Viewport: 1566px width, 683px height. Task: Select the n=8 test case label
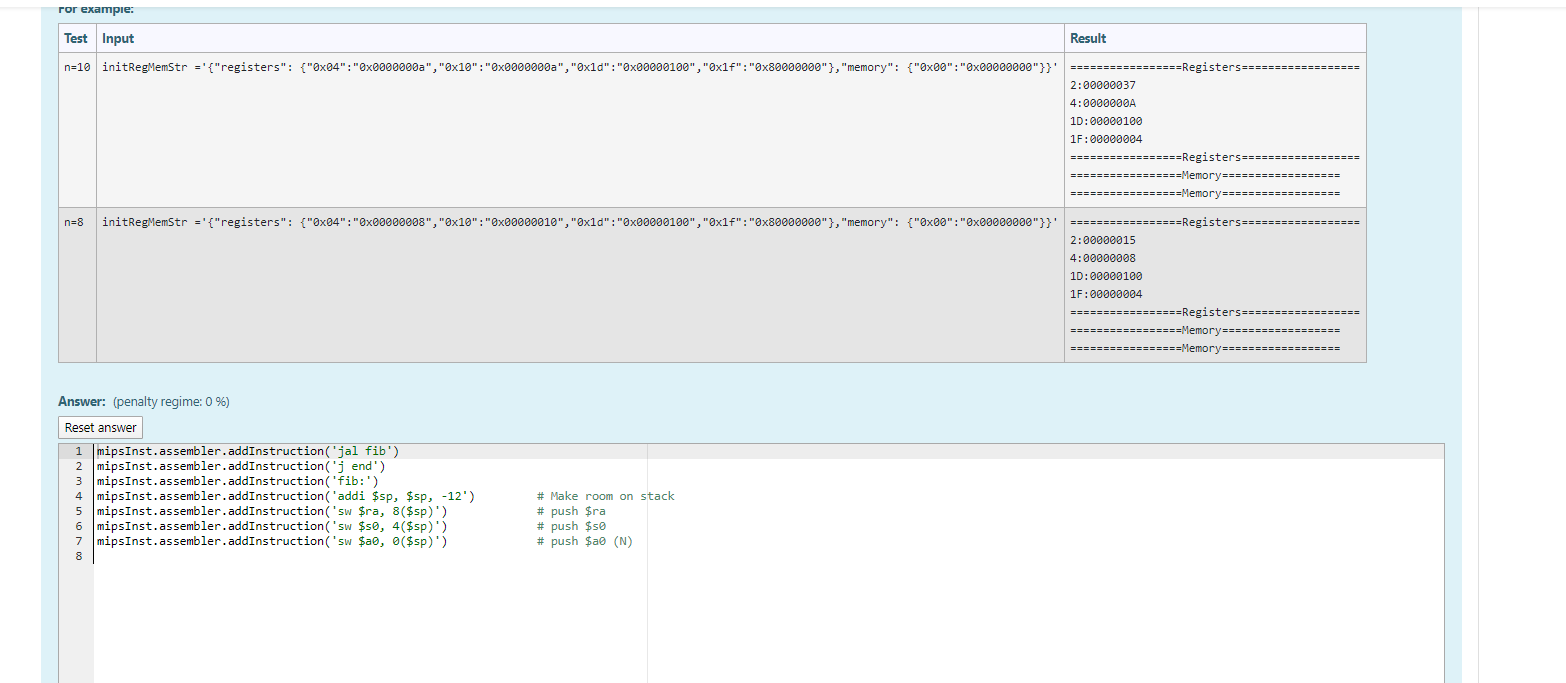[74, 221]
